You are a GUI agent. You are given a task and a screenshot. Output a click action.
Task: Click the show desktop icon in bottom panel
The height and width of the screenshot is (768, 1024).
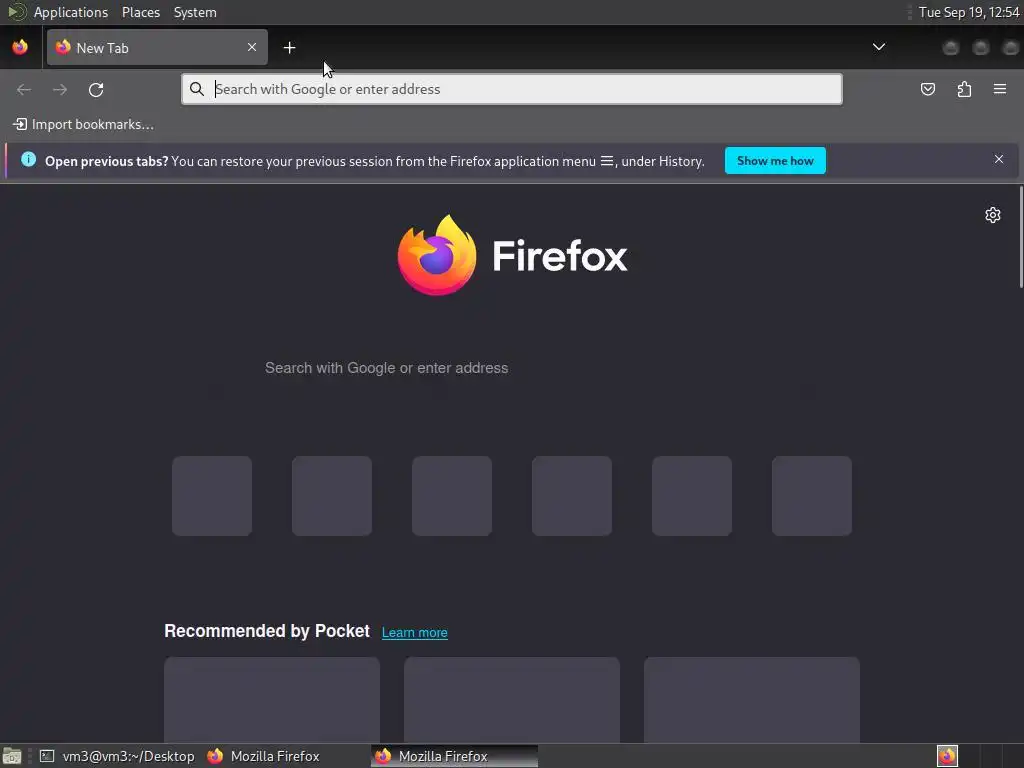pos(12,756)
